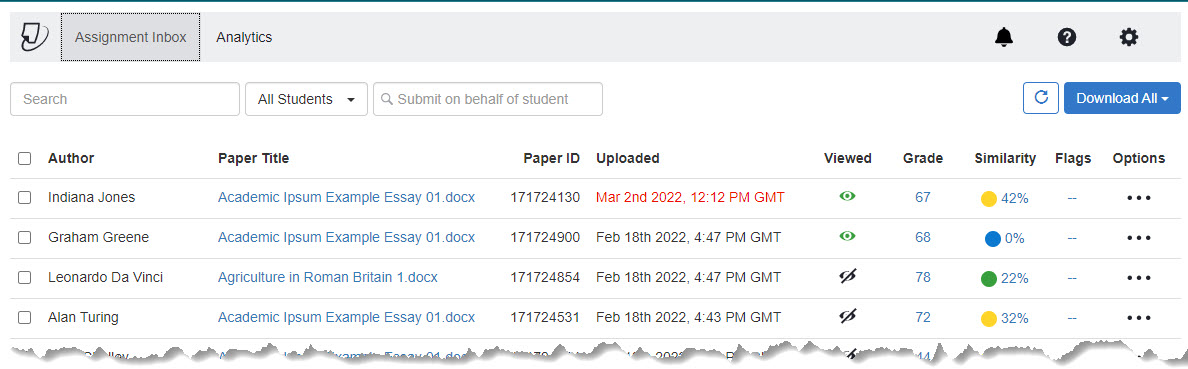Open the settings gear icon
The image size is (1188, 369).
pos(1129,37)
